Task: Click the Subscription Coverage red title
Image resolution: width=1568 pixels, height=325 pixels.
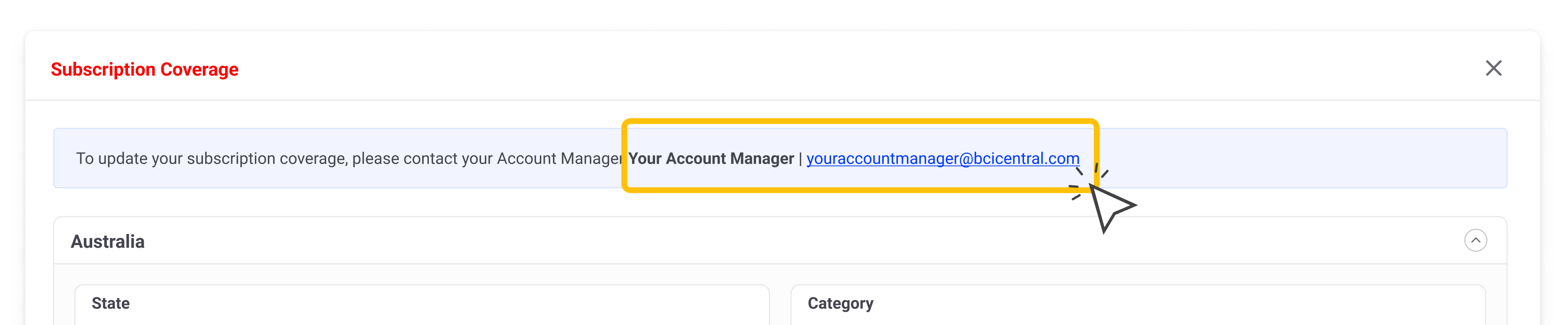Action: [x=144, y=70]
